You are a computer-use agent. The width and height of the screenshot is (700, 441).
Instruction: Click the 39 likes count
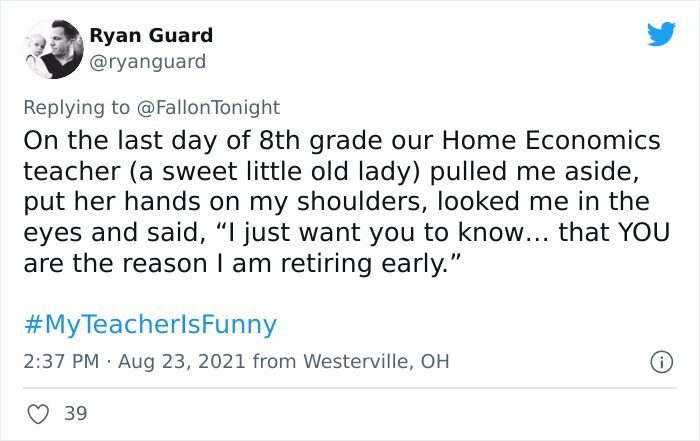click(x=75, y=413)
